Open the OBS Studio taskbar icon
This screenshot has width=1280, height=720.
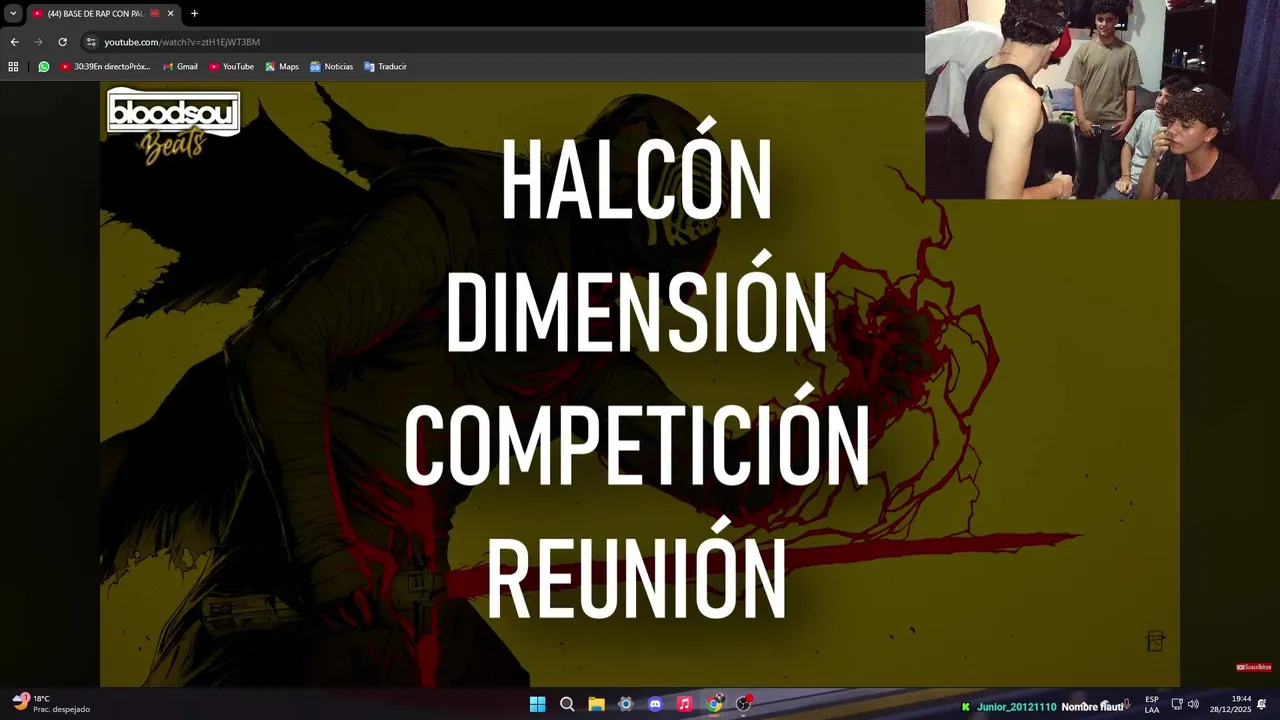[743, 704]
